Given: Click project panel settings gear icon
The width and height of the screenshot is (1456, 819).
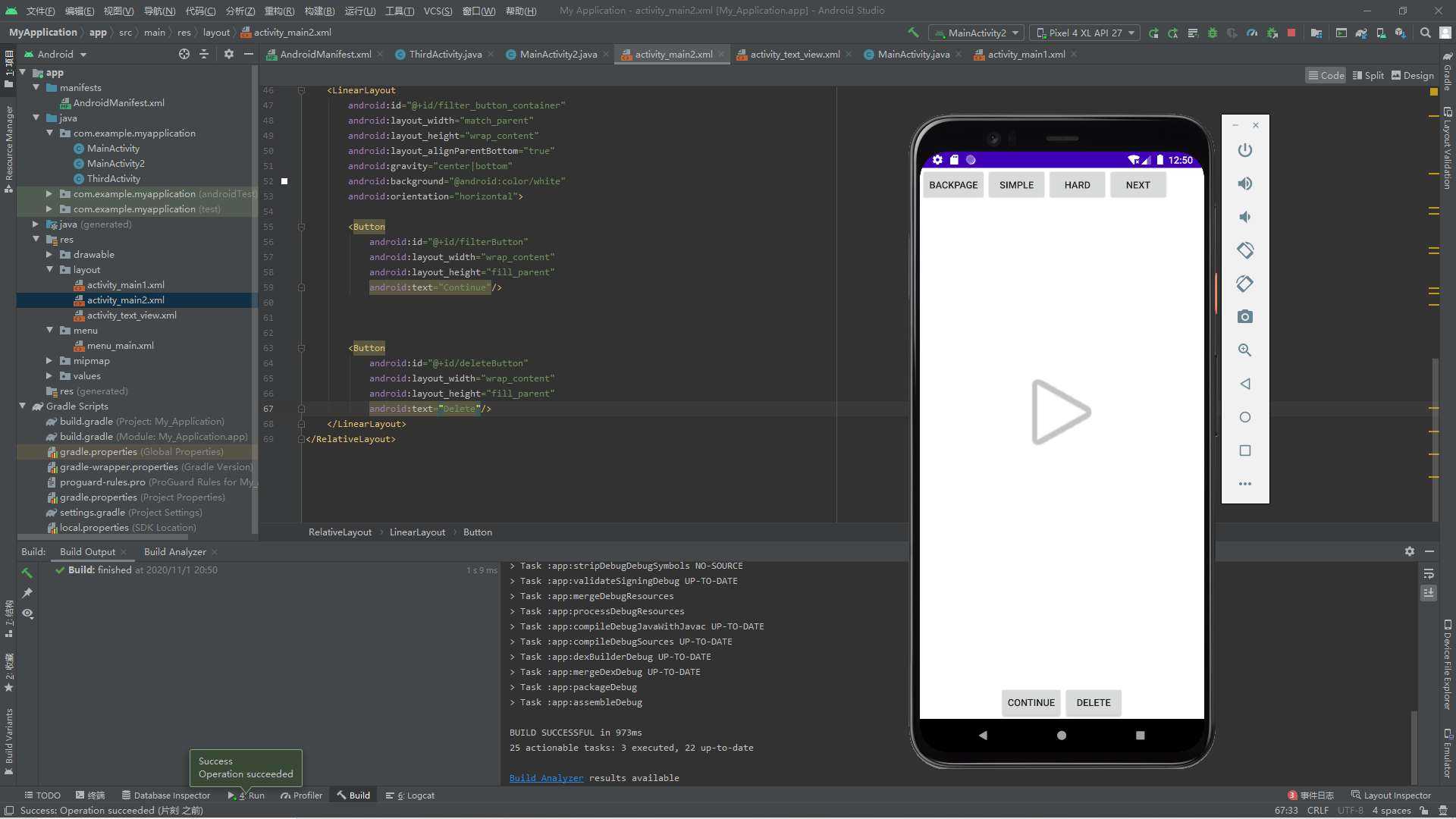Looking at the screenshot, I should point(229,54).
